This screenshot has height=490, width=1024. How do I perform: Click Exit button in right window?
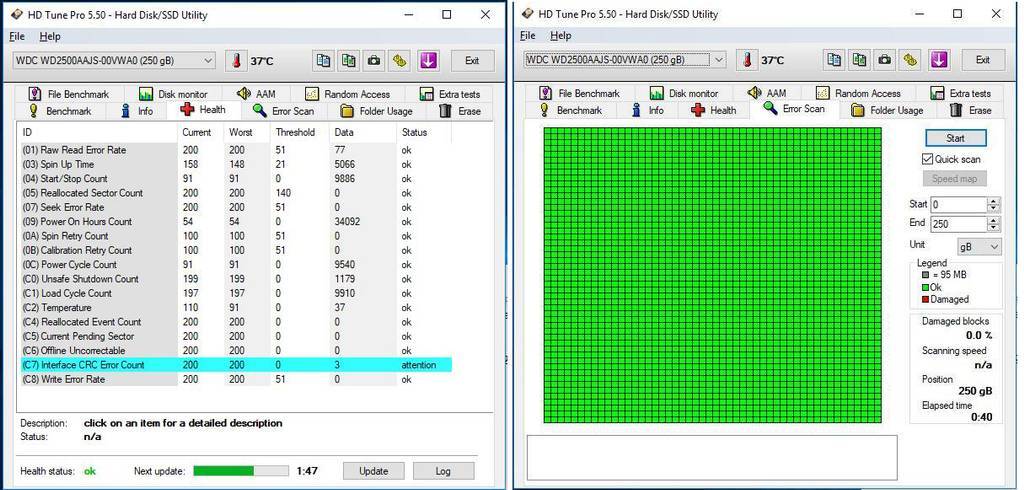pyautogui.click(x=983, y=60)
